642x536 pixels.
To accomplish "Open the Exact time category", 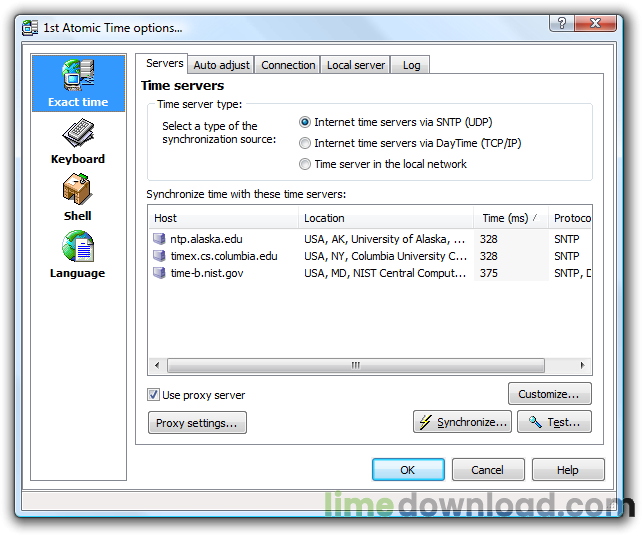I will (x=78, y=83).
